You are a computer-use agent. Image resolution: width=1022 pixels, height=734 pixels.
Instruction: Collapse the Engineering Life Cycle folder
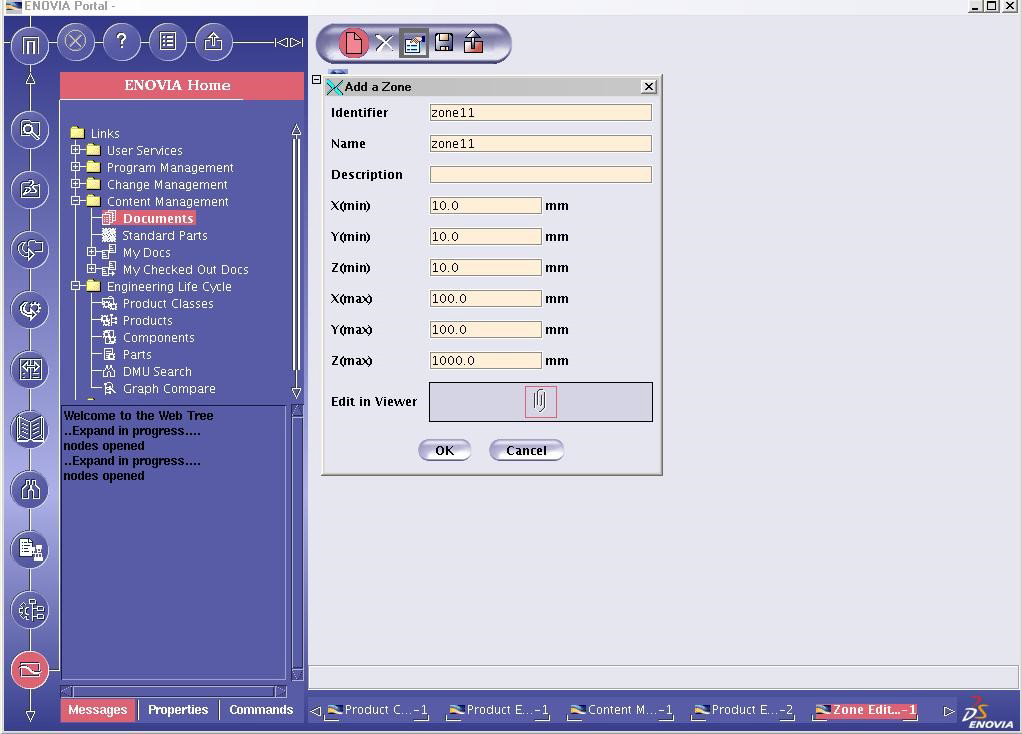point(76,286)
